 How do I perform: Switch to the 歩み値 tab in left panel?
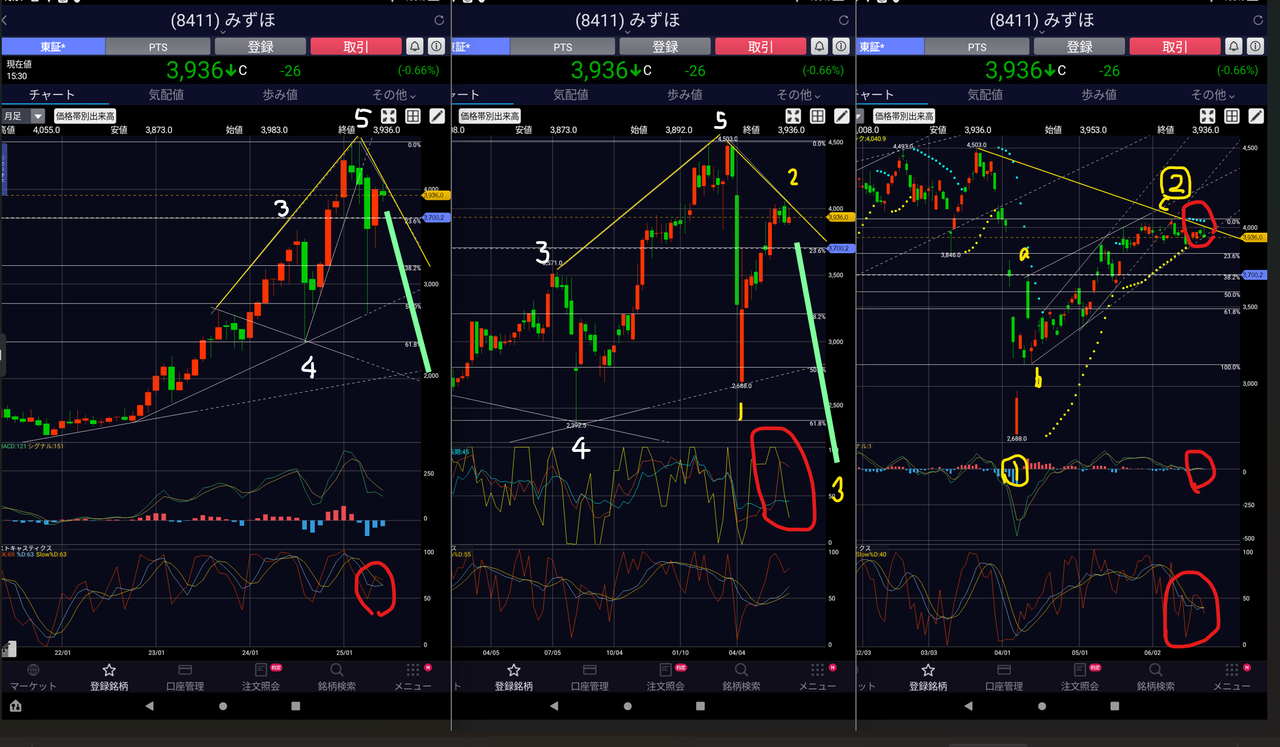pyautogui.click(x=280, y=94)
